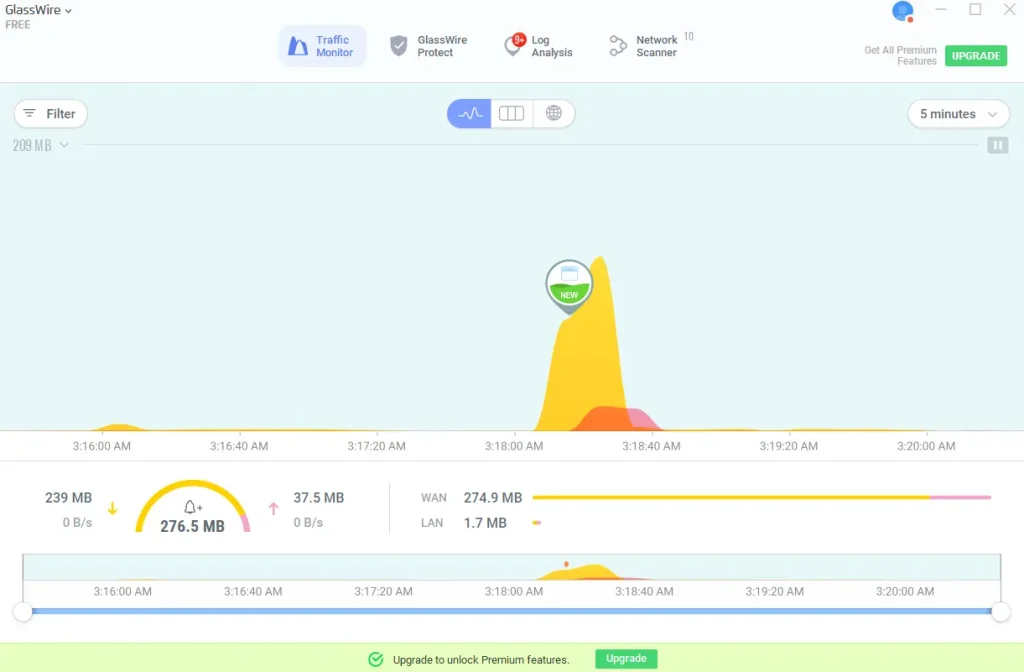Image resolution: width=1024 pixels, height=672 pixels.
Task: Click the 3:18:00 AM label on main graph
Action: (x=514, y=446)
